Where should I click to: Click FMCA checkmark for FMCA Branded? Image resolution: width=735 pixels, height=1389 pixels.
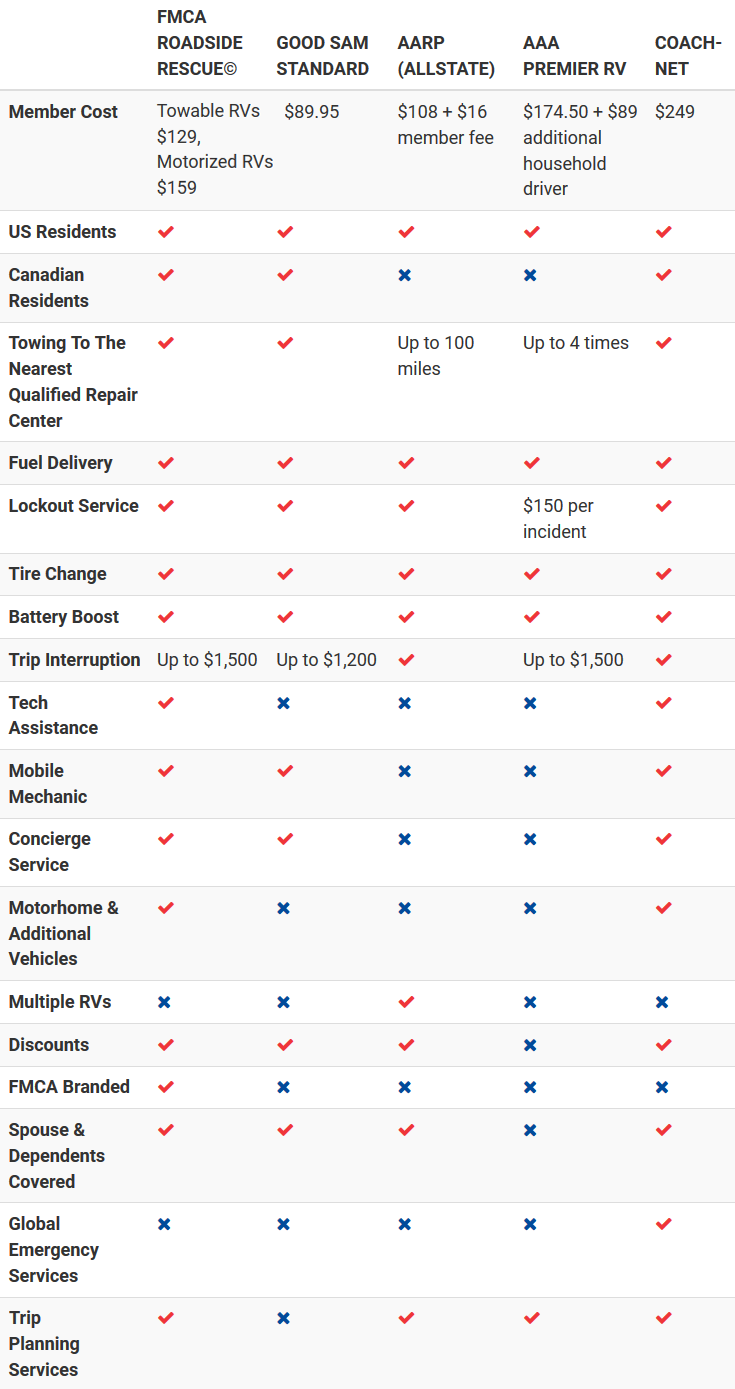click(x=166, y=1087)
